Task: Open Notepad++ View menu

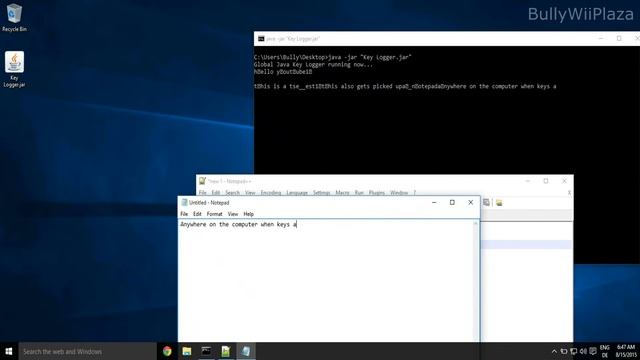Action: (x=250, y=193)
